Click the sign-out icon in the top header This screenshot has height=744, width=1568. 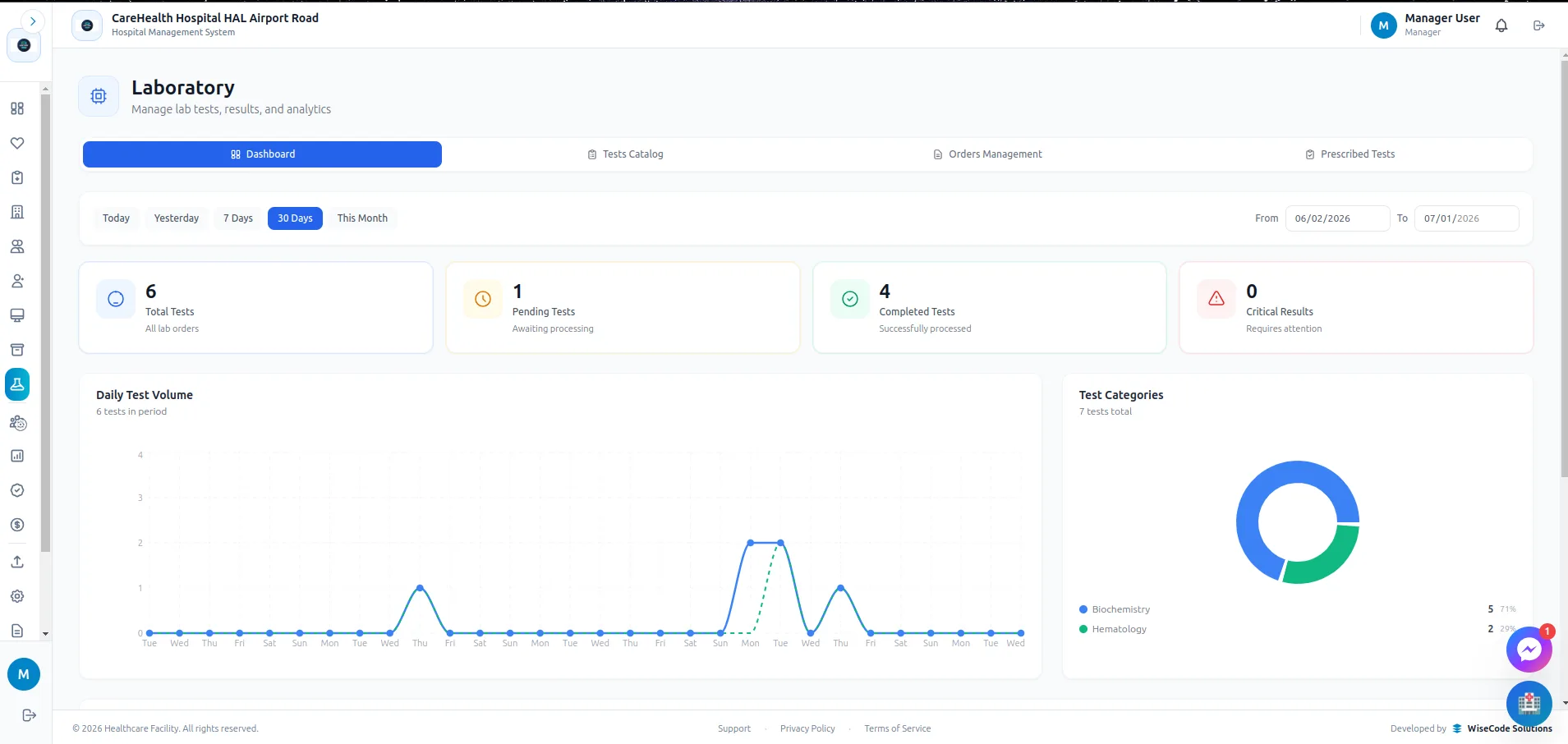[x=1539, y=25]
